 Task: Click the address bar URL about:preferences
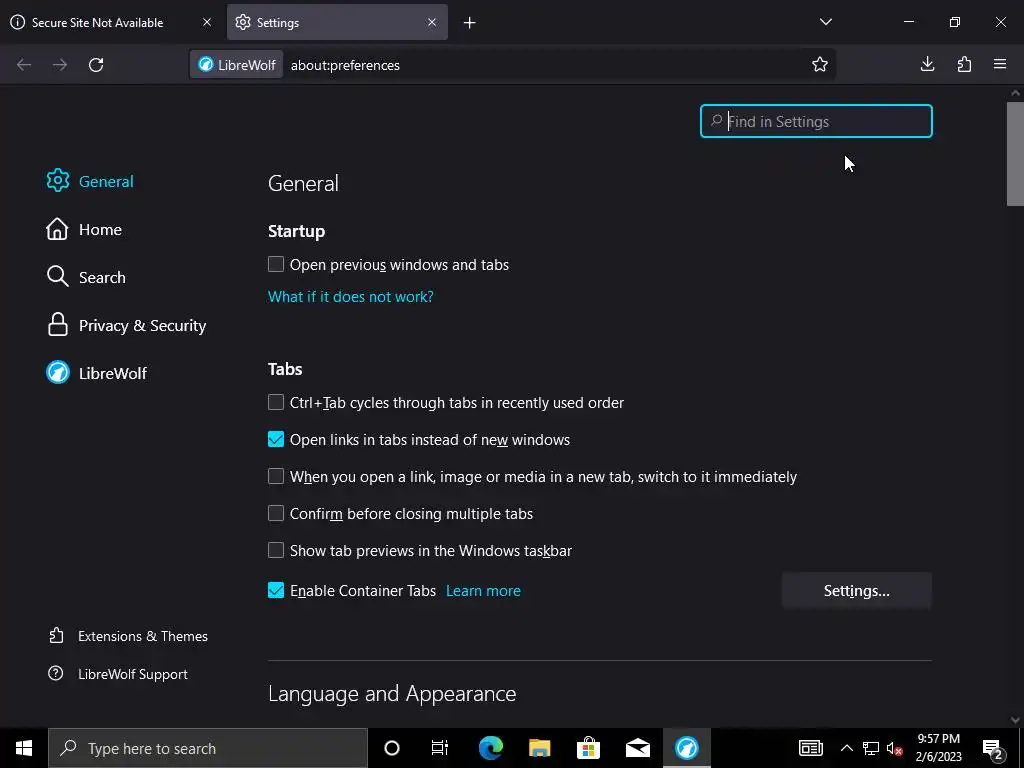[x=345, y=65]
